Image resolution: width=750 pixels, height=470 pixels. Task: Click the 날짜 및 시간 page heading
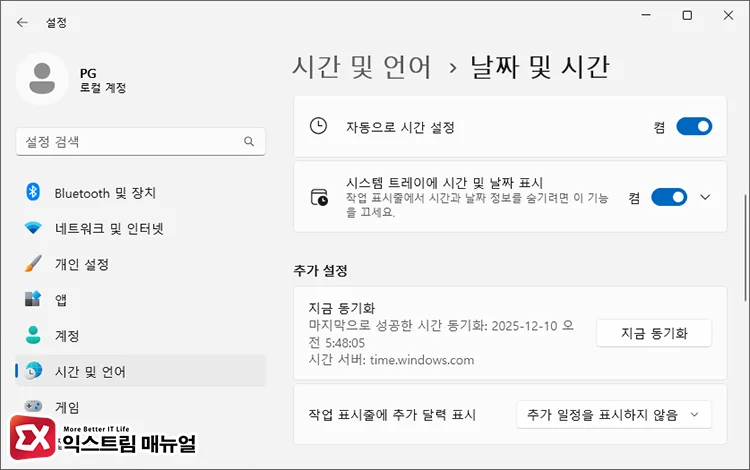pos(540,66)
